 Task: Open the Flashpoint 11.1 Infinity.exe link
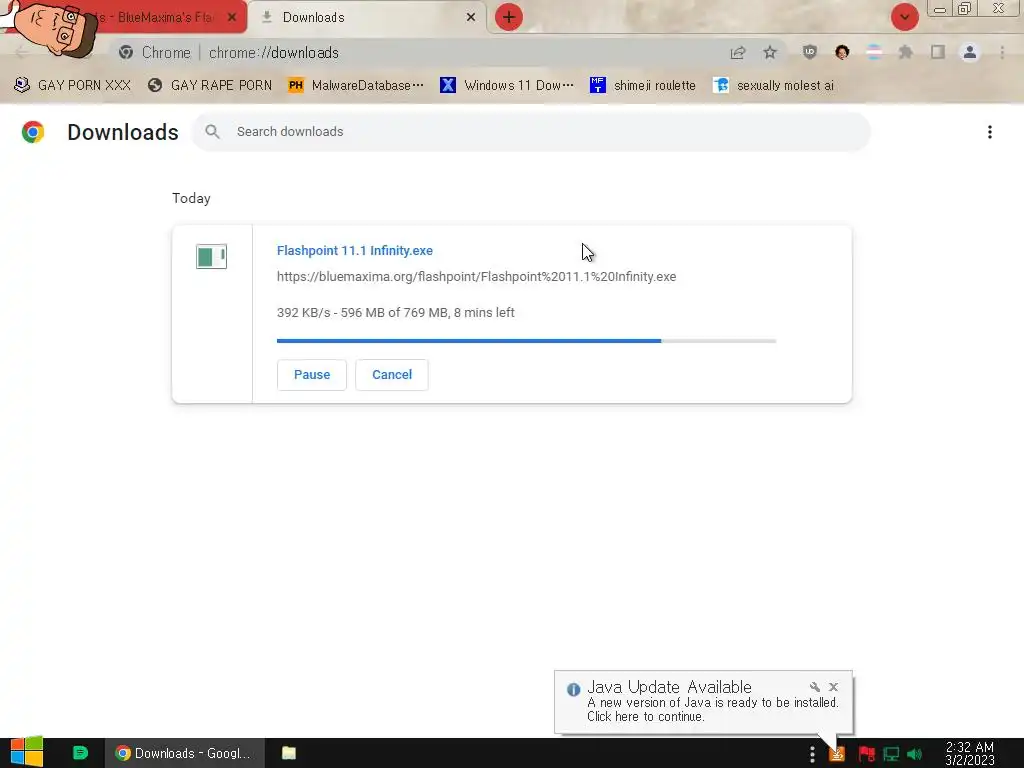tap(355, 251)
